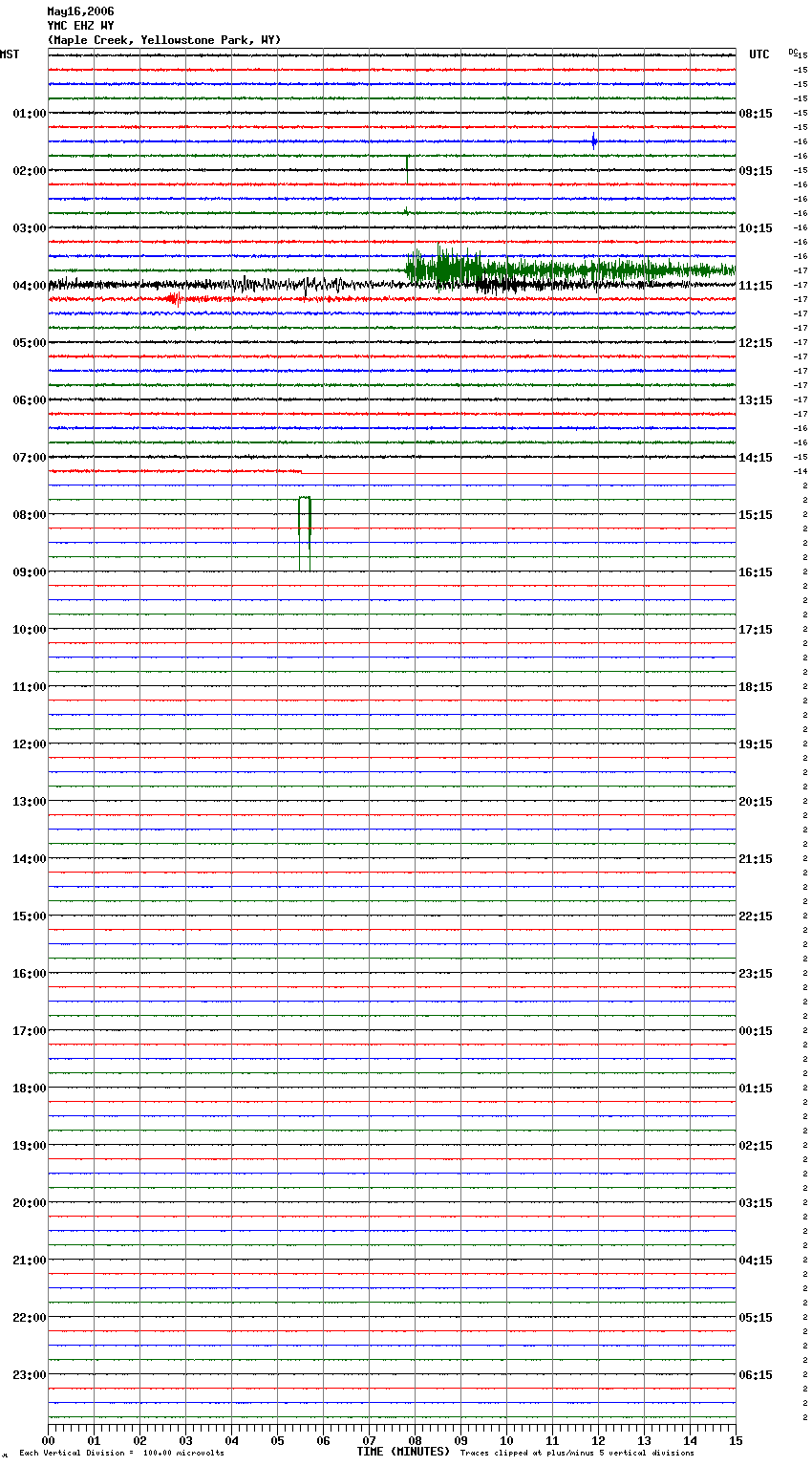The image size is (812, 1466).
Task: Click the 06:15 UTC time label
Action: (x=756, y=1375)
